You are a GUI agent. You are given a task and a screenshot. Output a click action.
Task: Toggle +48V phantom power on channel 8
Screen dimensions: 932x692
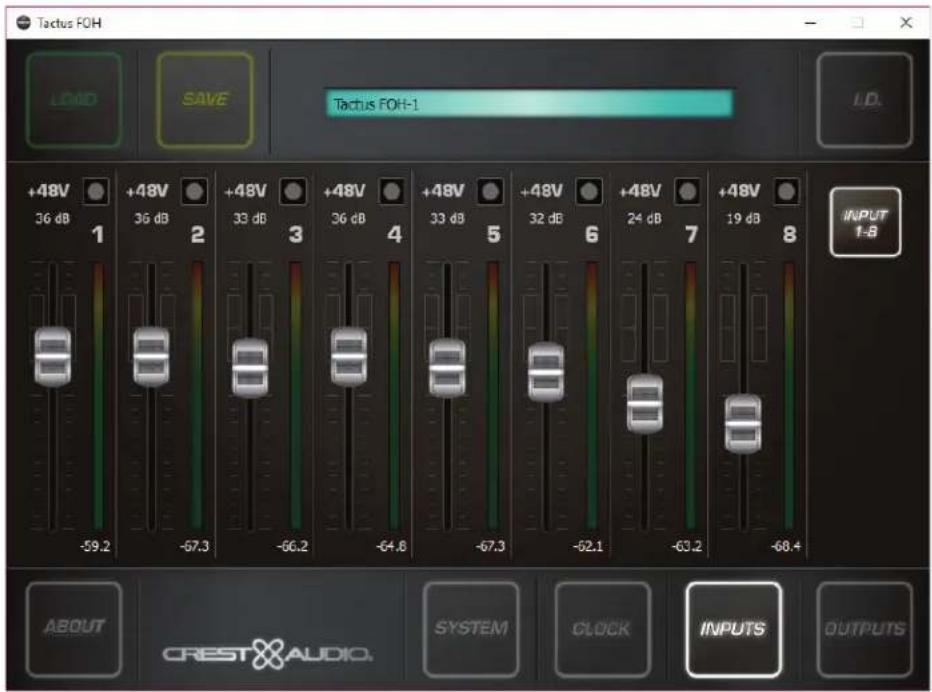click(786, 191)
